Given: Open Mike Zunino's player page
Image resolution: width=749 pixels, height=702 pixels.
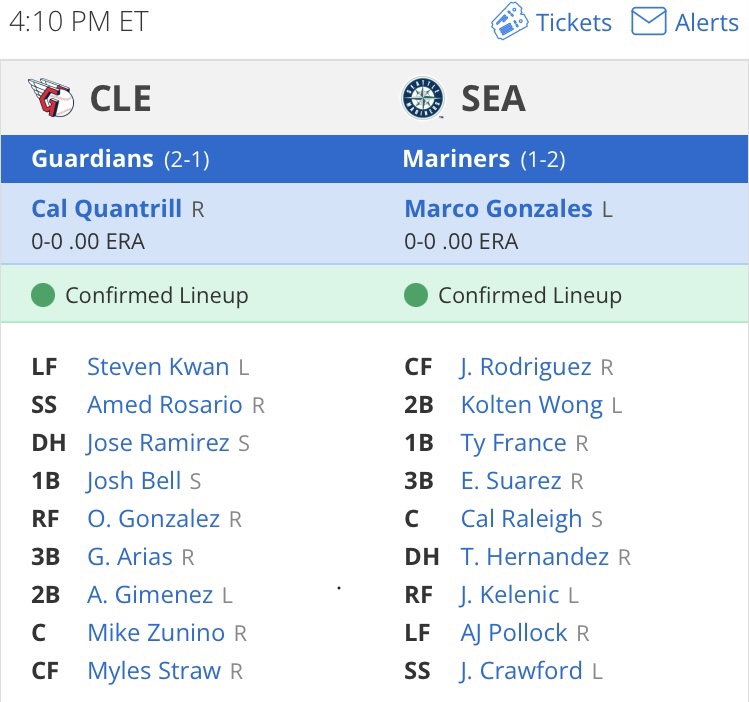Looking at the screenshot, I should pyautogui.click(x=156, y=632).
